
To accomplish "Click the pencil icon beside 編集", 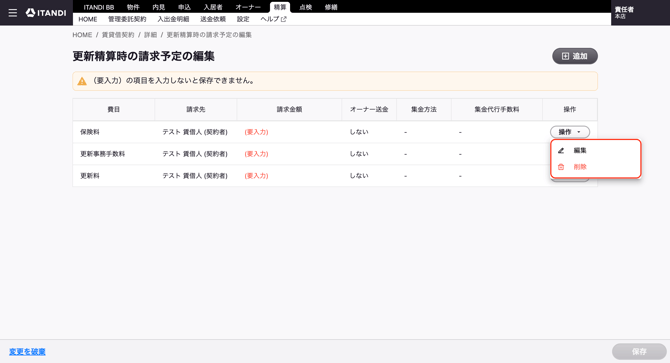I will pos(561,150).
